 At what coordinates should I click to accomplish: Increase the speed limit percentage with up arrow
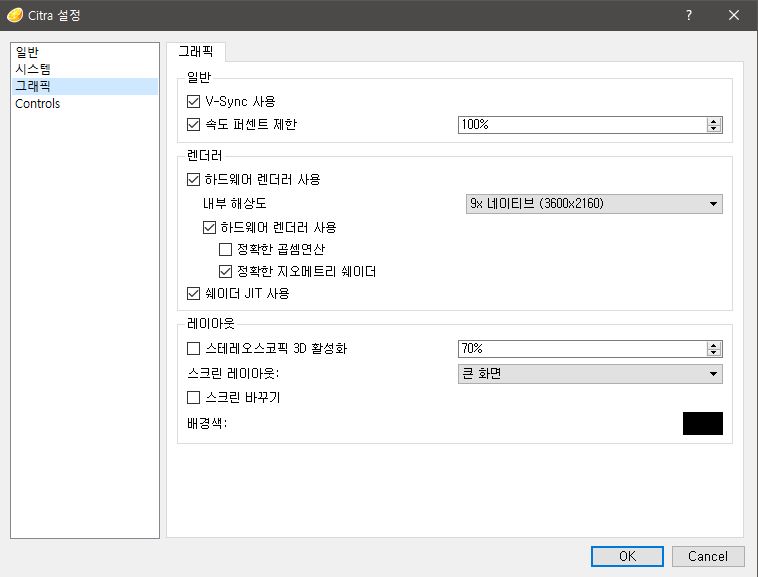click(x=713, y=121)
